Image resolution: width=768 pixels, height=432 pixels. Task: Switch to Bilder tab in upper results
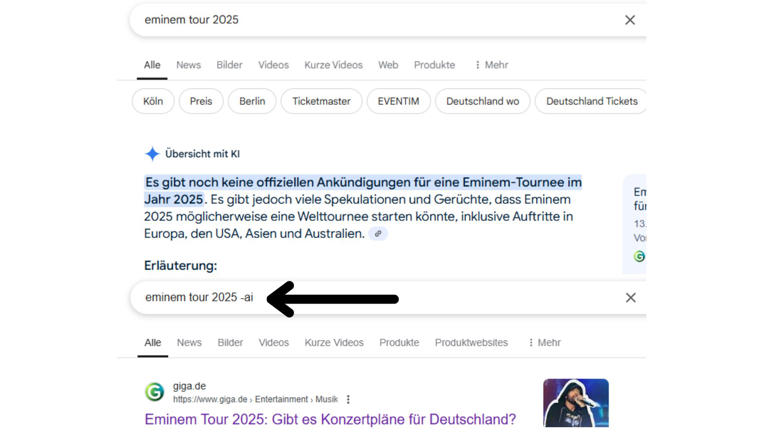229,65
